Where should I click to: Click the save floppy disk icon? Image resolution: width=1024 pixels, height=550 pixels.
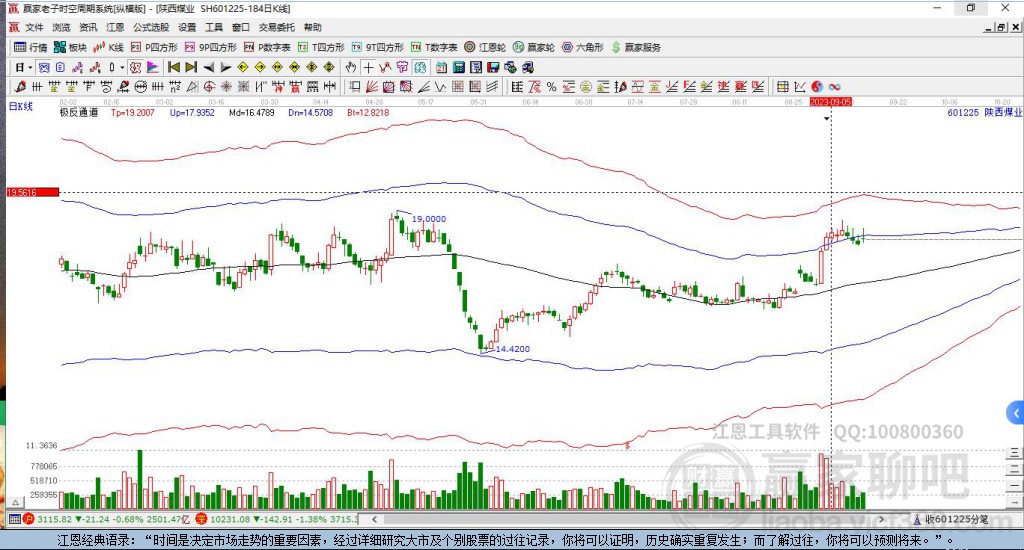tap(493, 67)
